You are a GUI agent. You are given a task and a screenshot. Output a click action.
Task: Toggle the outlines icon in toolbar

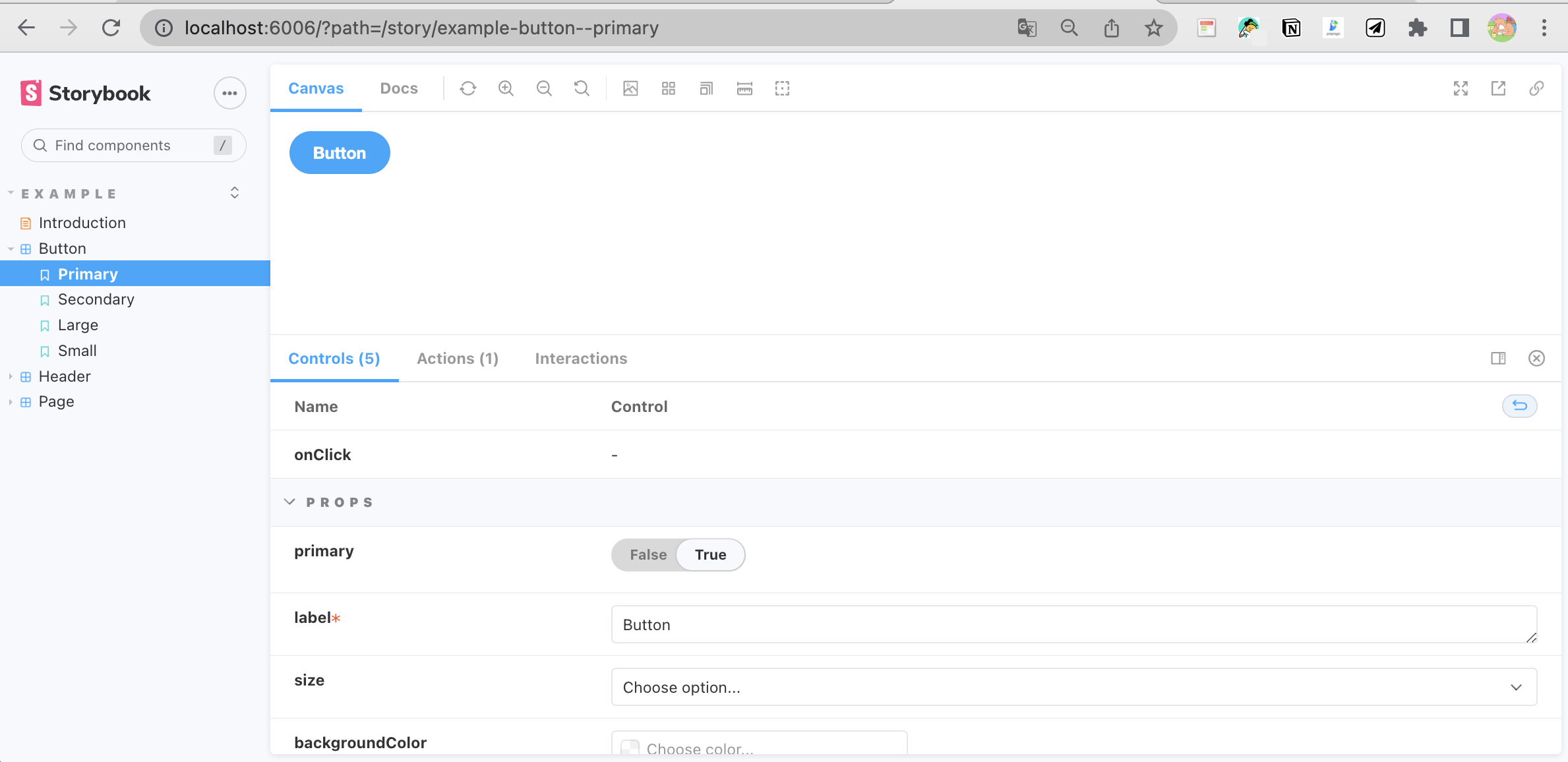pos(782,88)
